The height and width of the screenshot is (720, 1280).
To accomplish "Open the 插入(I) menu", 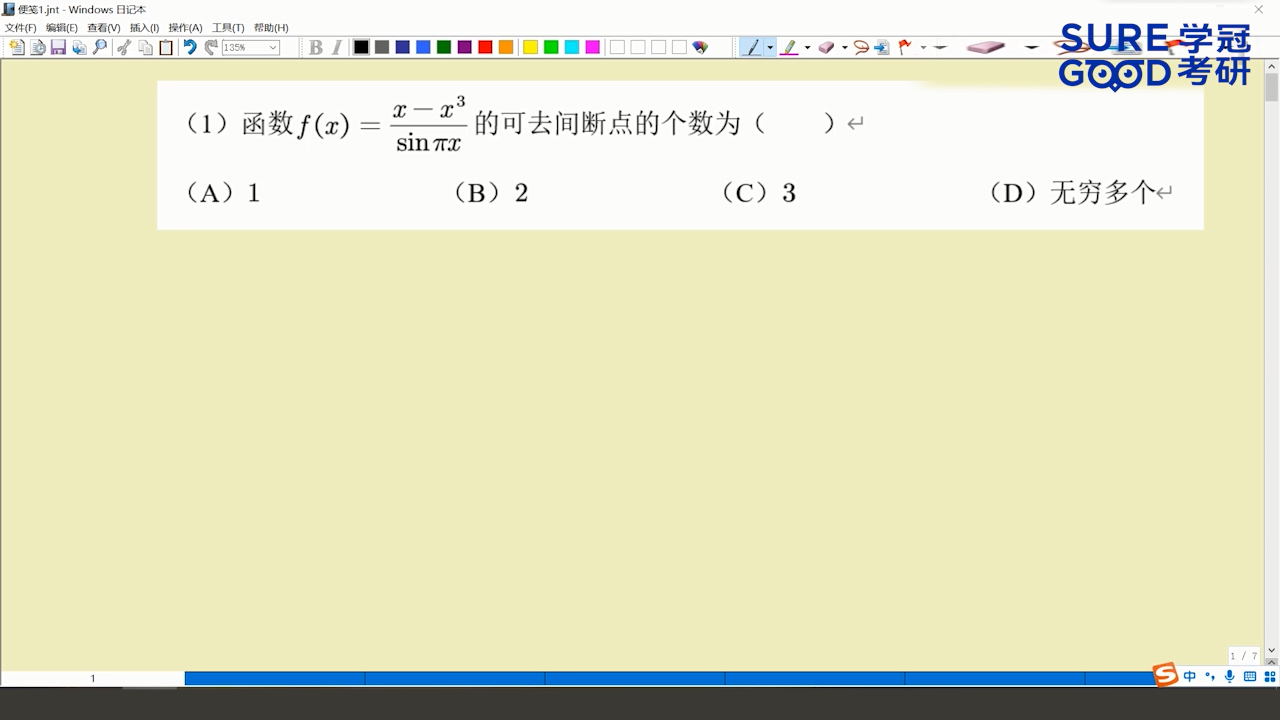I will (144, 28).
